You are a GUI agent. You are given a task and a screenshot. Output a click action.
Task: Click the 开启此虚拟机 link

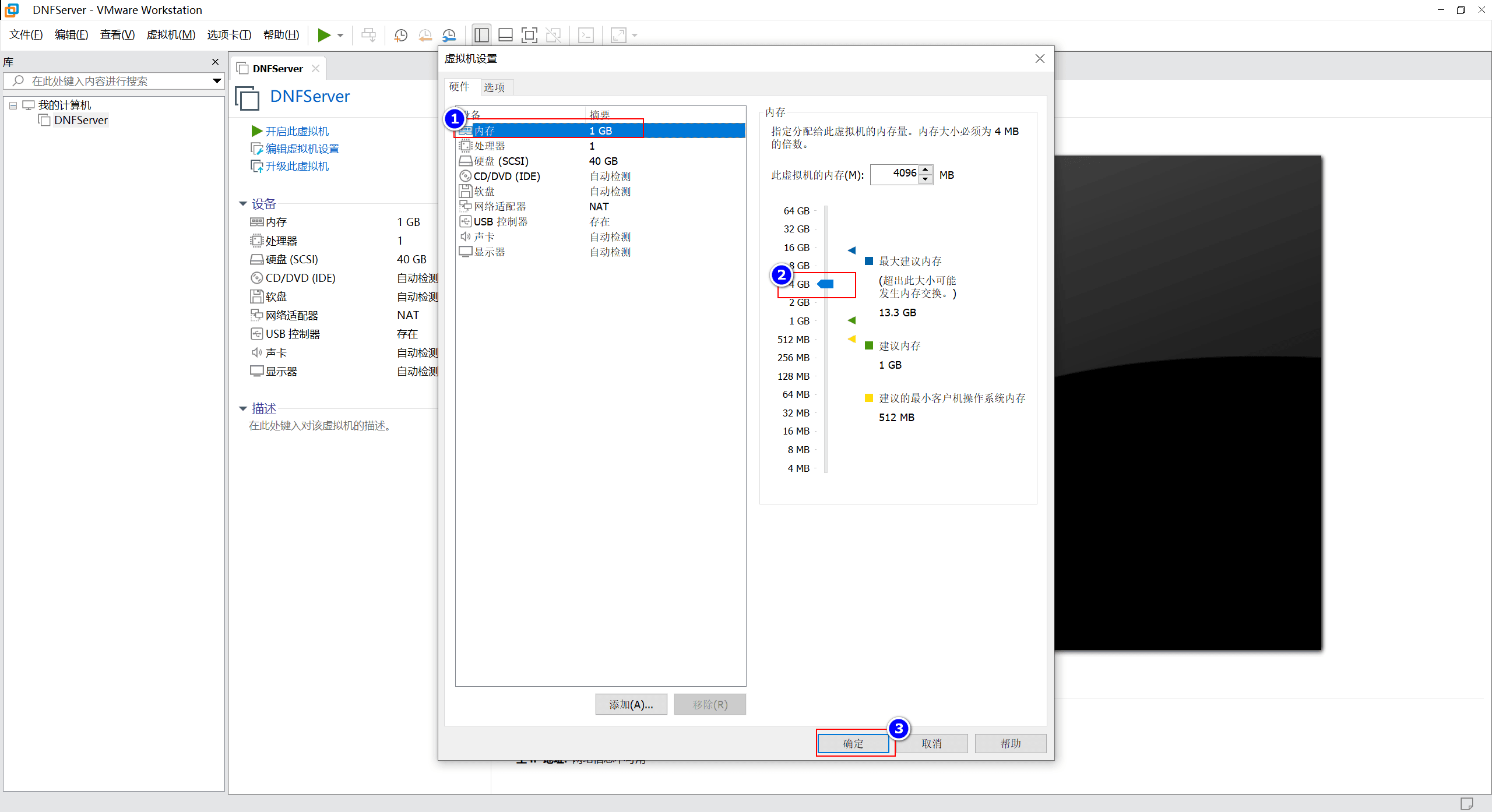click(297, 132)
